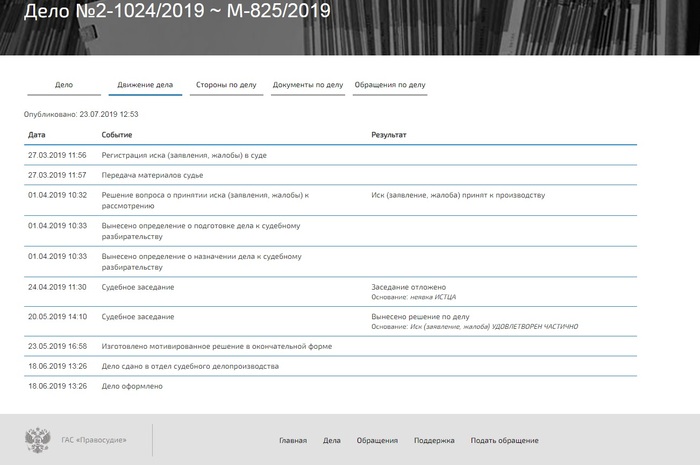Click the Вынесено решение по делу result
The height and width of the screenshot is (465, 700).
(420, 316)
